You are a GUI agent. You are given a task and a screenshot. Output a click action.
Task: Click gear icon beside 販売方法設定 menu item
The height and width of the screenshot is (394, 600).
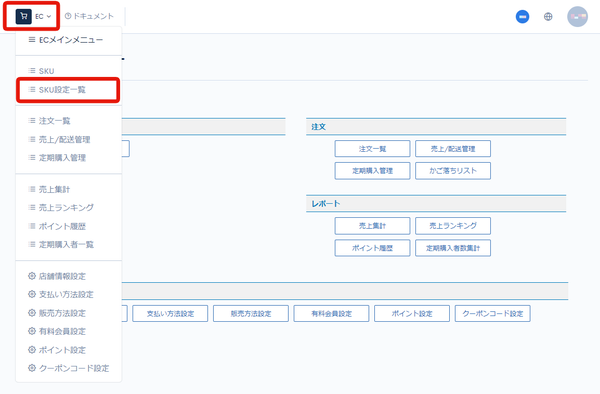(x=32, y=313)
